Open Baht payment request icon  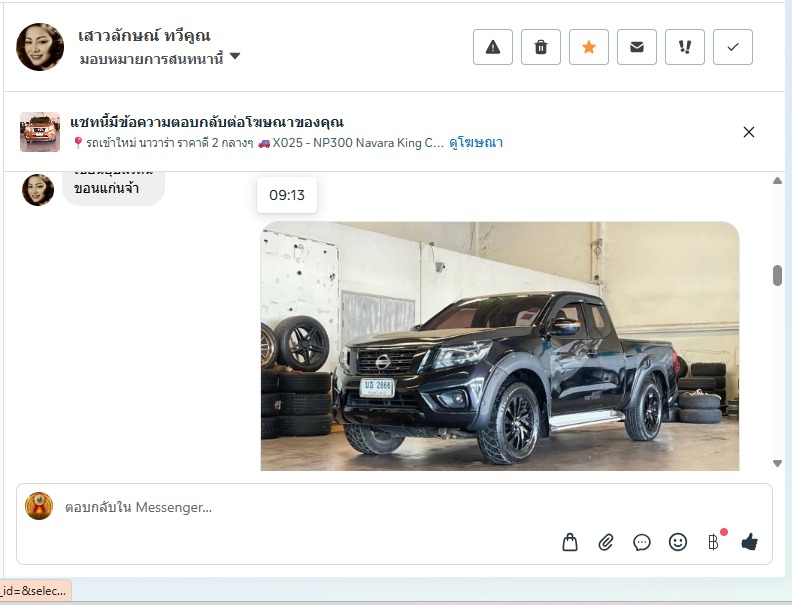714,542
